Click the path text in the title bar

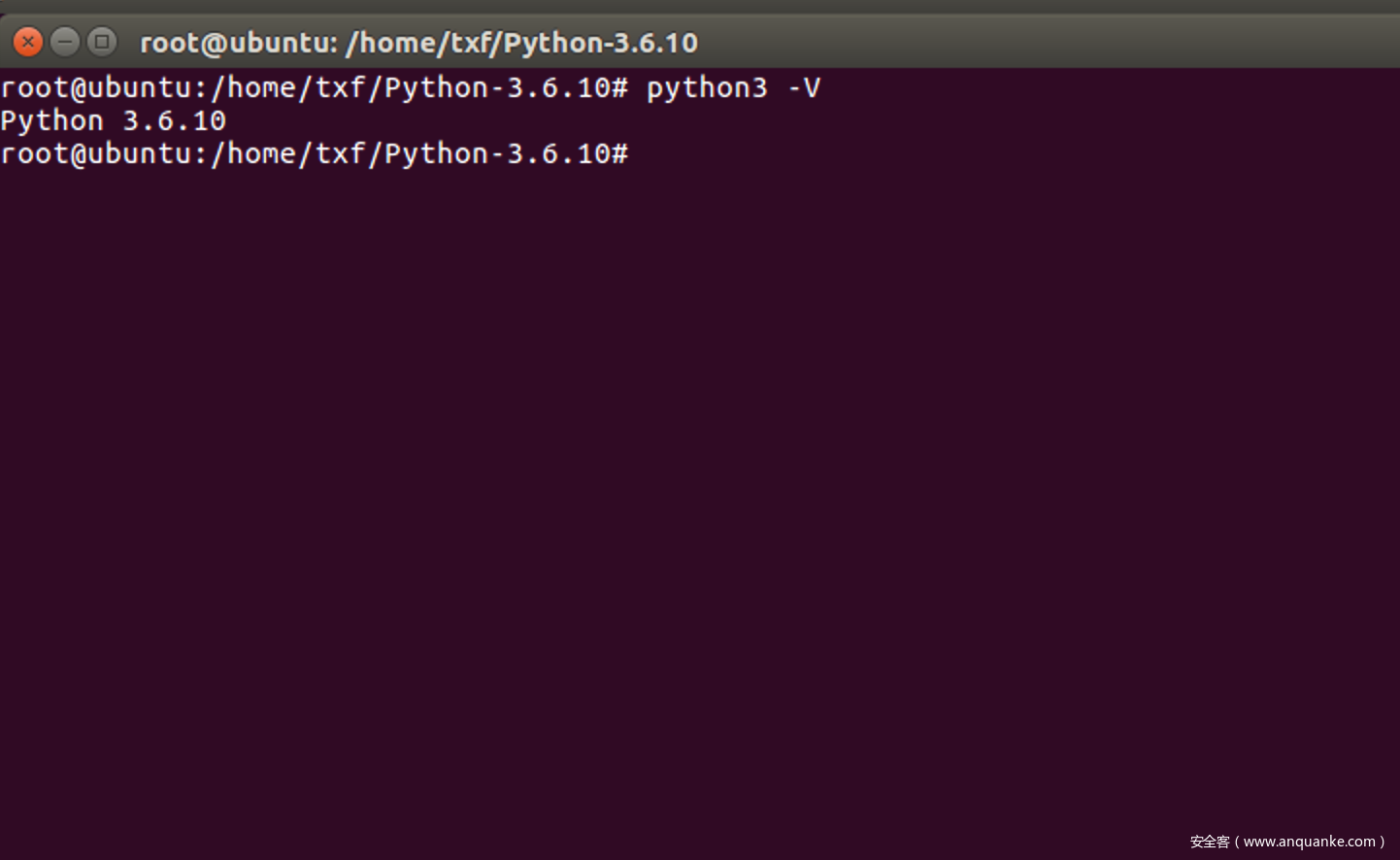[x=521, y=43]
